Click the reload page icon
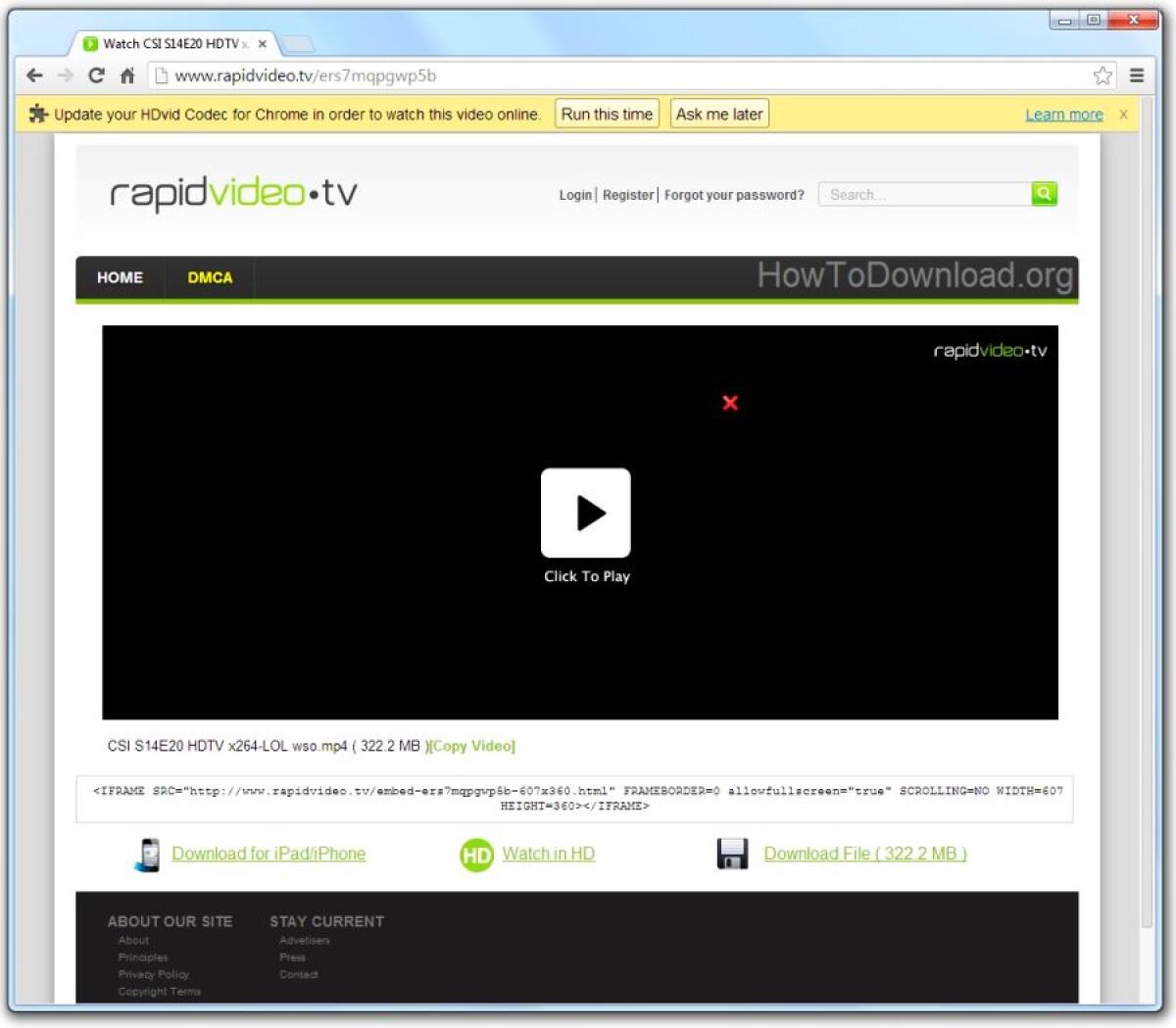This screenshot has height=1028, width=1176. coord(96,75)
